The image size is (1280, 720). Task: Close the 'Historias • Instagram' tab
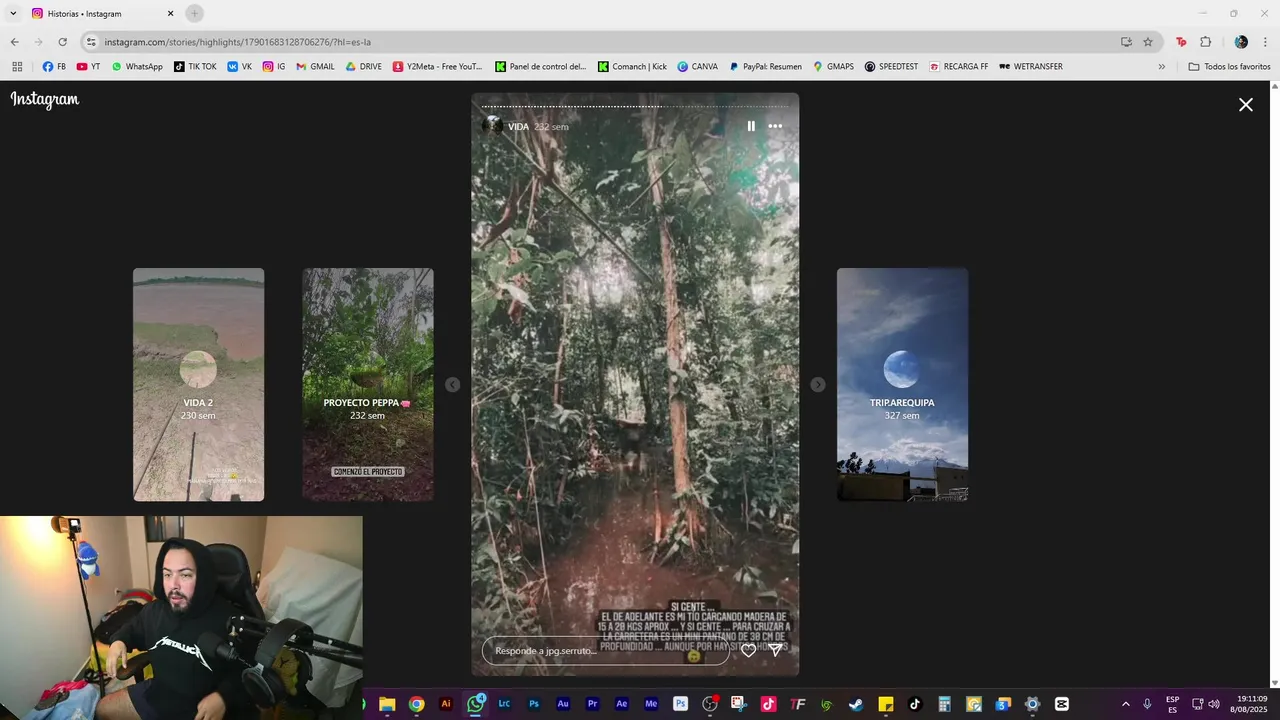pos(170,14)
